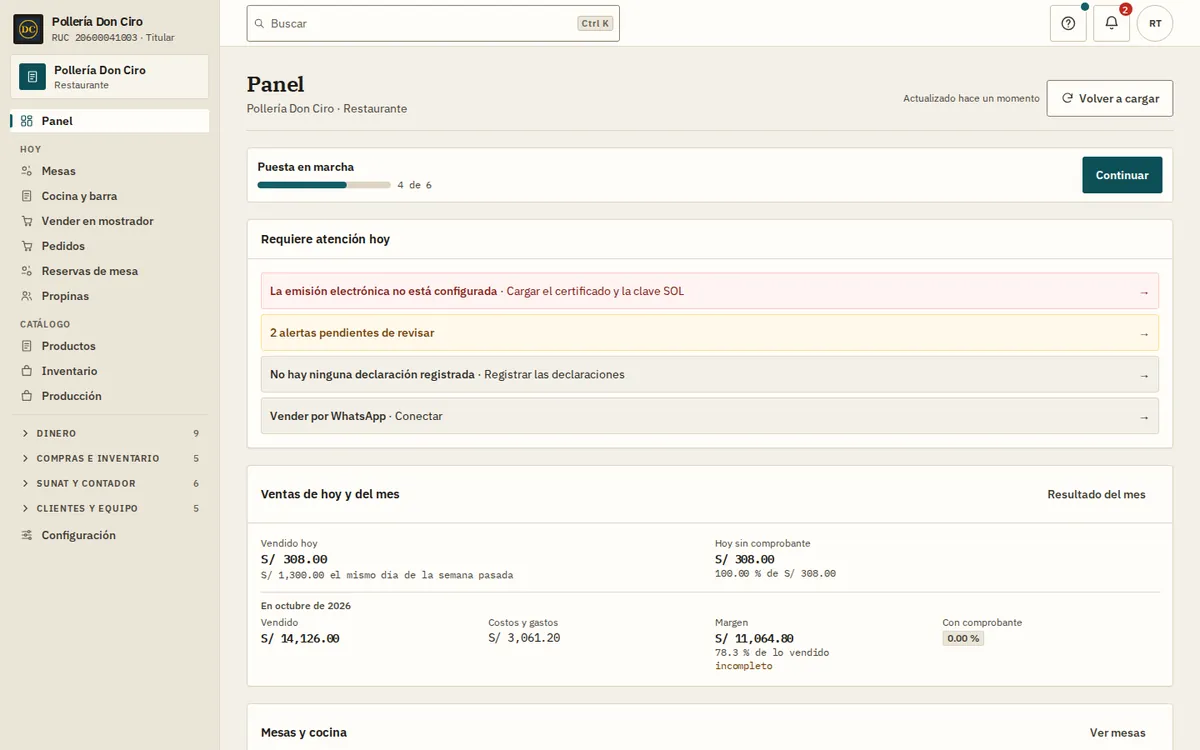Click the Cocina y barra icon
The height and width of the screenshot is (750, 1200).
[x=27, y=196]
